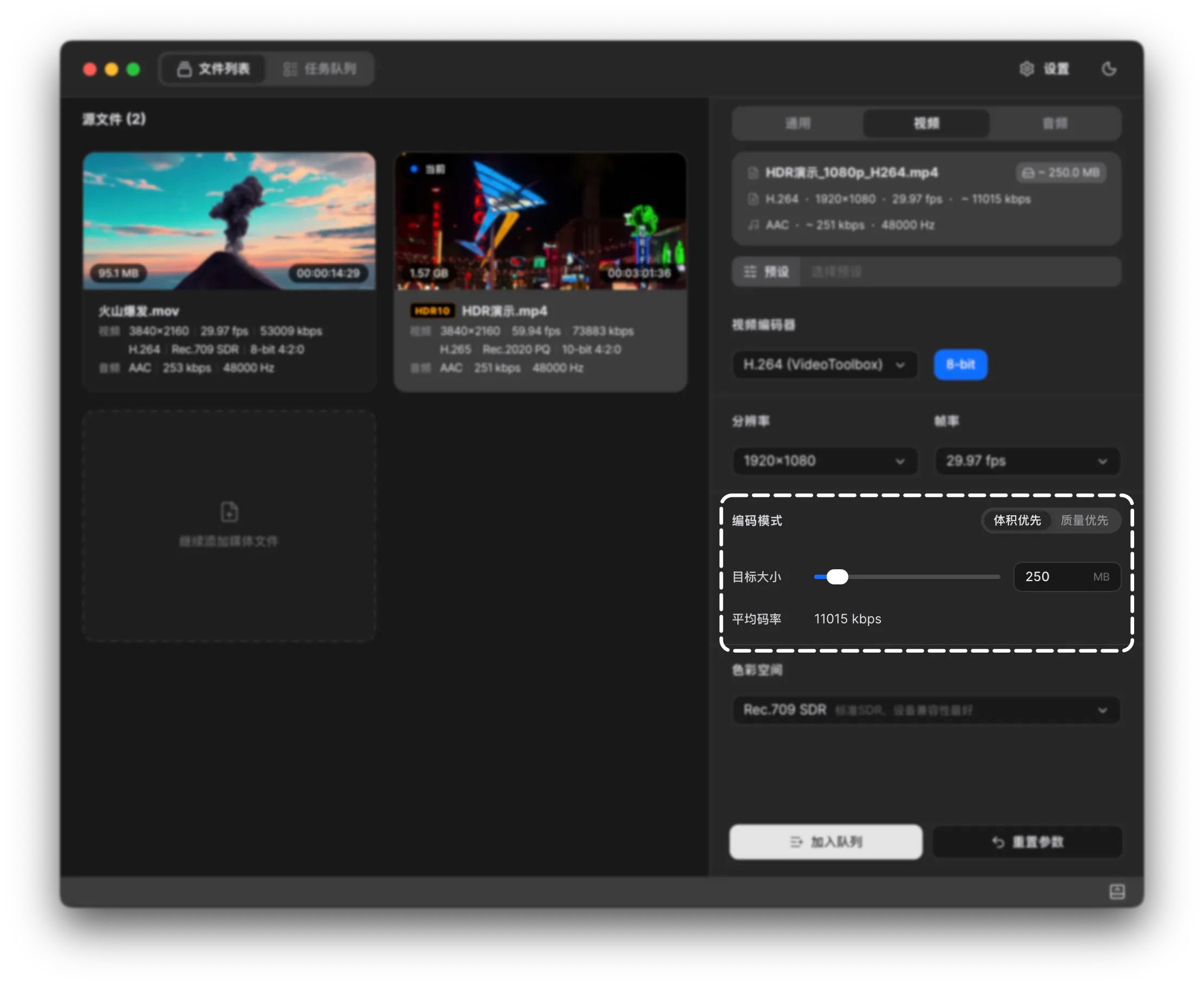Open the 29.97 fps frame rate dropdown
1204x987 pixels.
click(x=1027, y=460)
